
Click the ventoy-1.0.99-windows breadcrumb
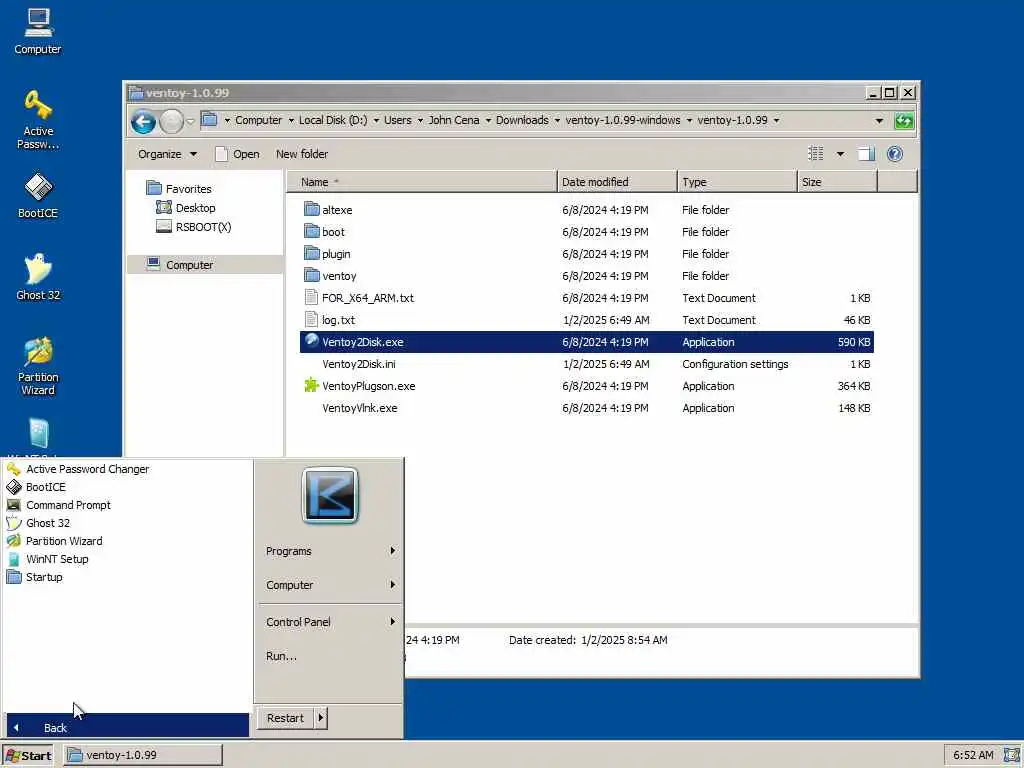coord(623,120)
